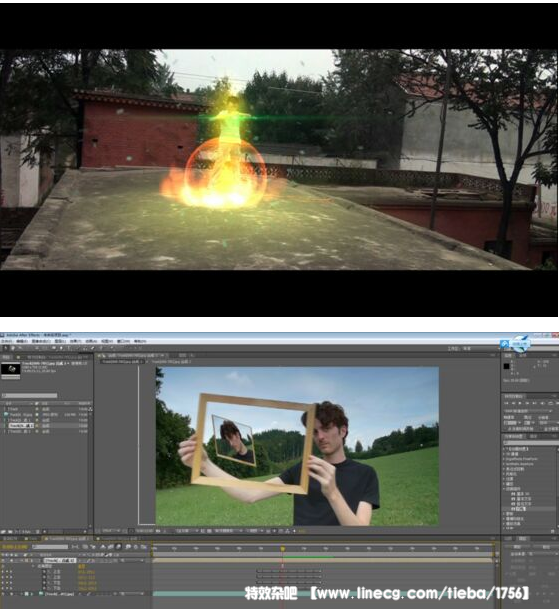The width and height of the screenshot is (559, 610).
Task: Select the 基本 3D effect
Action: click(520, 494)
